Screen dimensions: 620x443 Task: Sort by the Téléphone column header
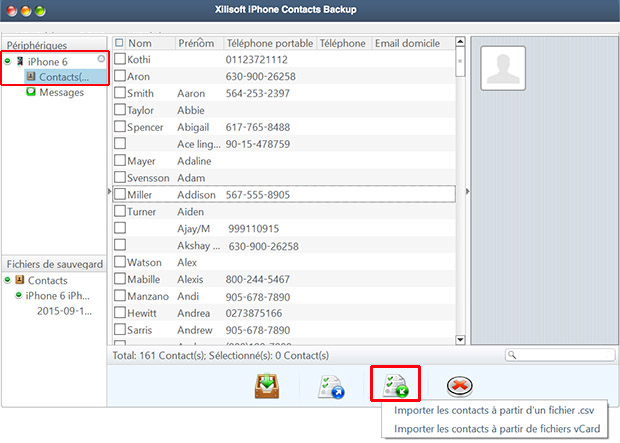point(342,43)
